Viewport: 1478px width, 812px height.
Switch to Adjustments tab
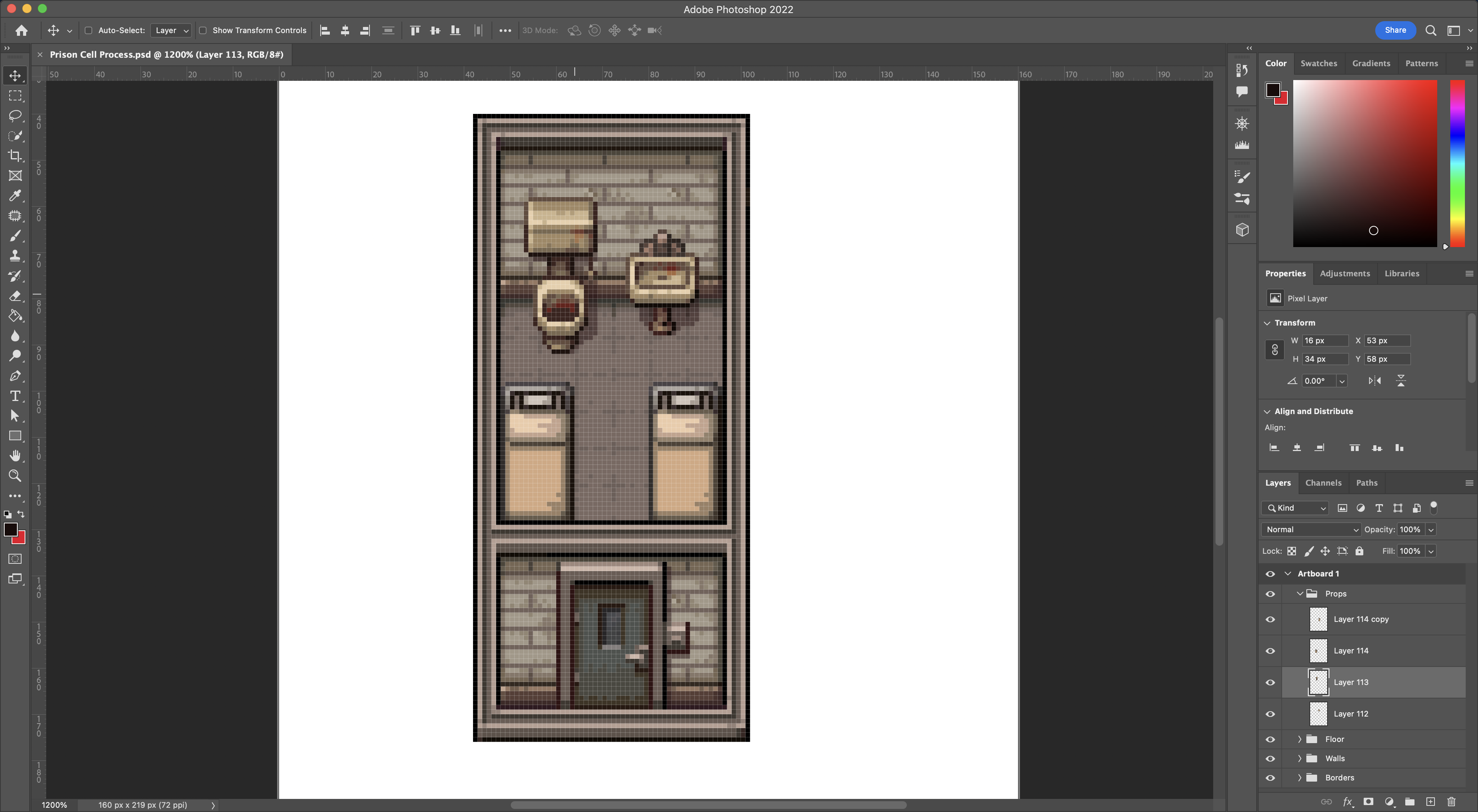point(1344,274)
